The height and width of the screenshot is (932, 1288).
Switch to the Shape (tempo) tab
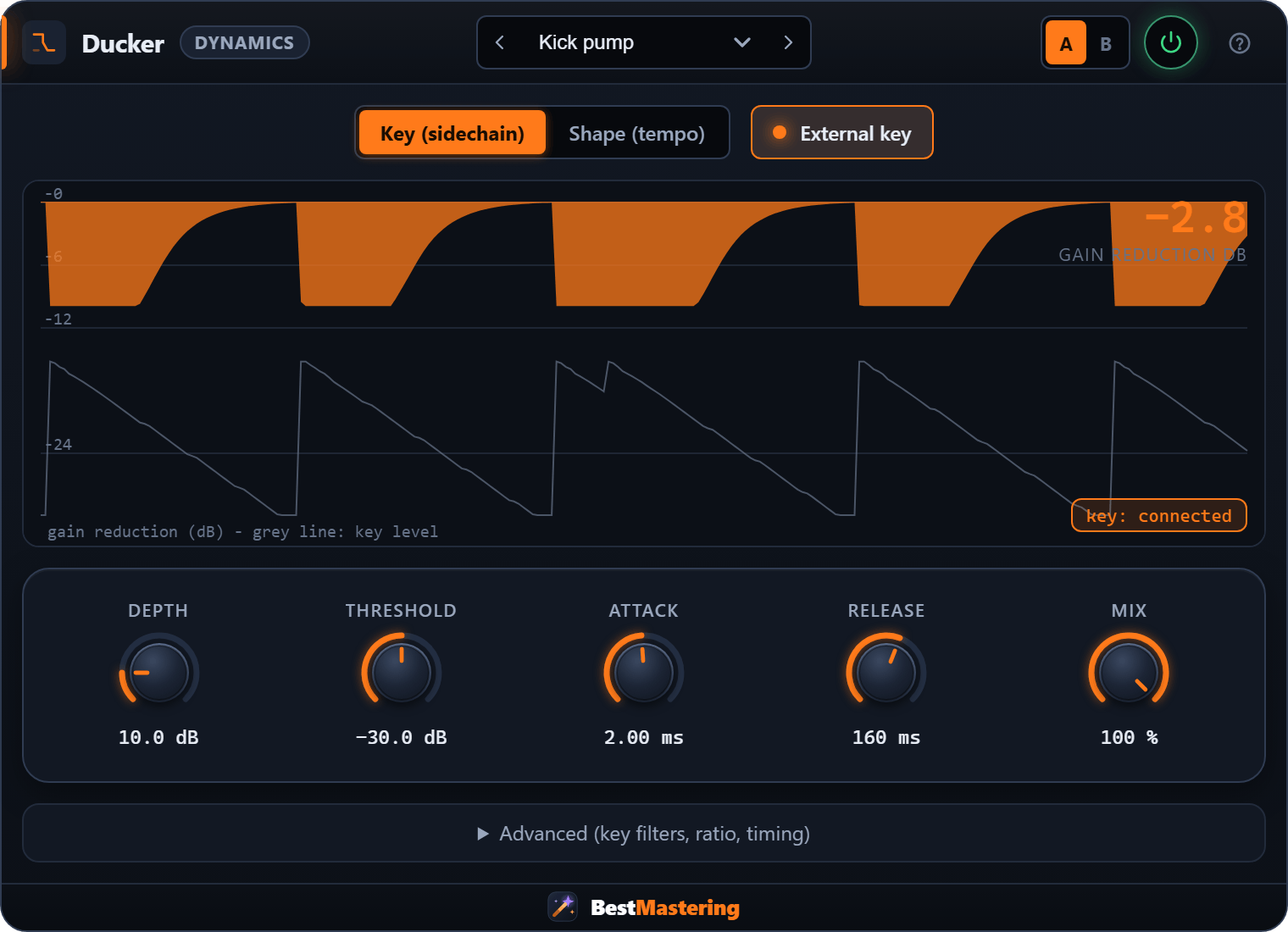click(x=636, y=133)
